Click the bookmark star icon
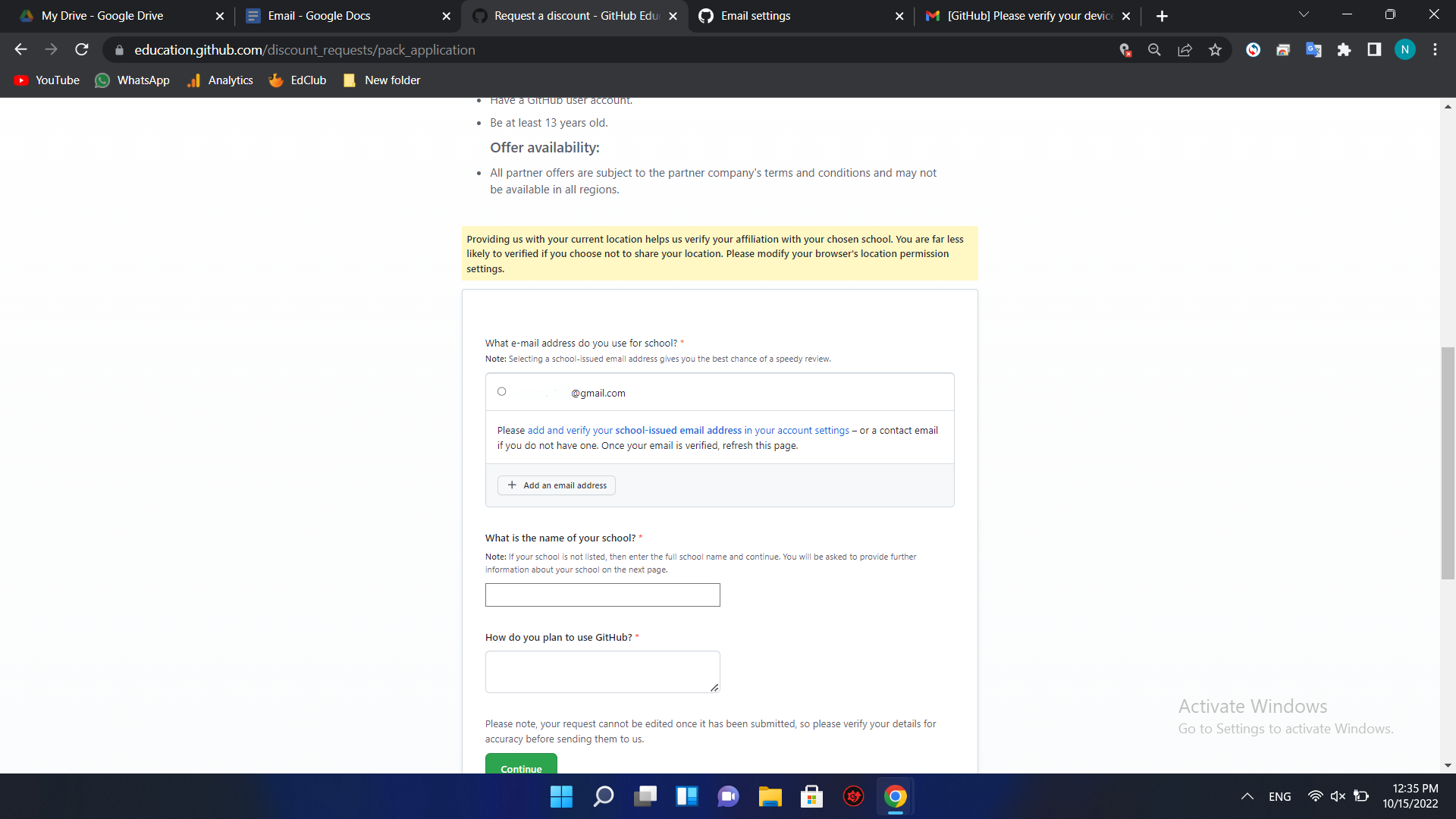This screenshot has height=819, width=1456. tap(1215, 50)
